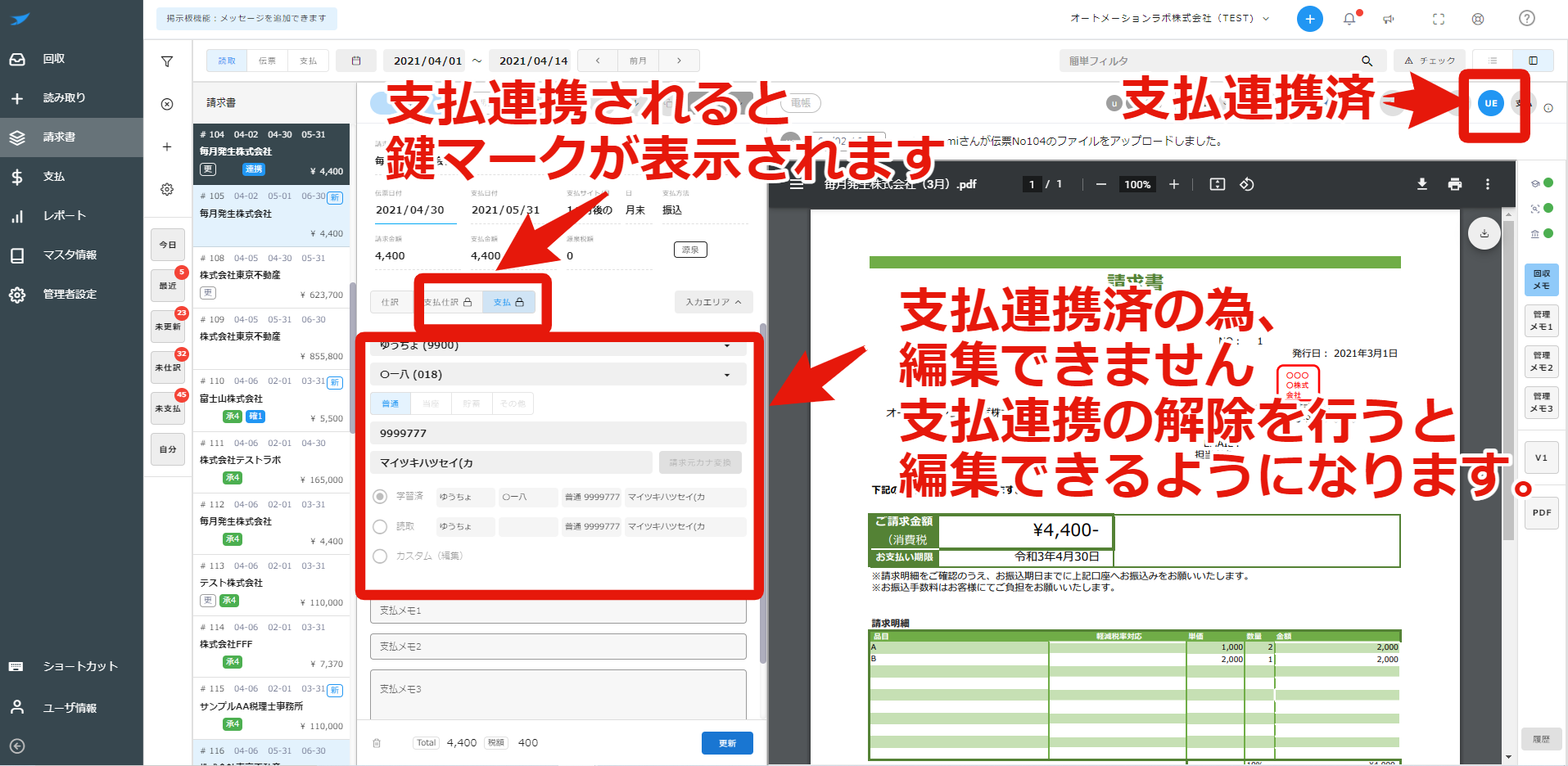Click the trash delete icon at the bottom
This screenshot has width=1568, height=766.
click(x=377, y=743)
